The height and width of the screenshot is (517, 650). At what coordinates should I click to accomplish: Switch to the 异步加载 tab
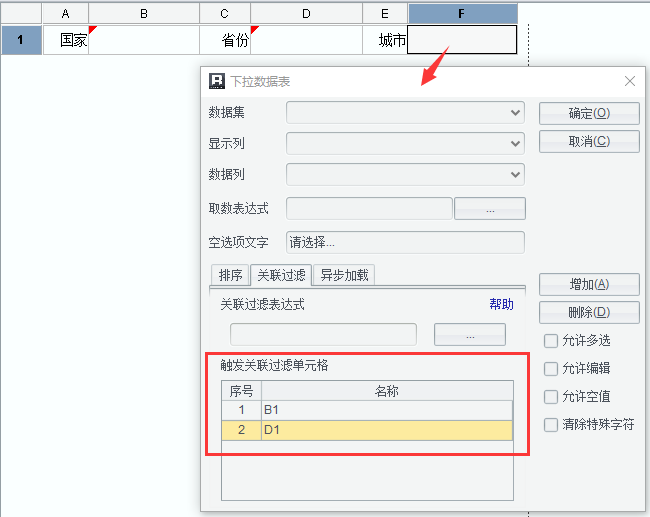[x=344, y=275]
